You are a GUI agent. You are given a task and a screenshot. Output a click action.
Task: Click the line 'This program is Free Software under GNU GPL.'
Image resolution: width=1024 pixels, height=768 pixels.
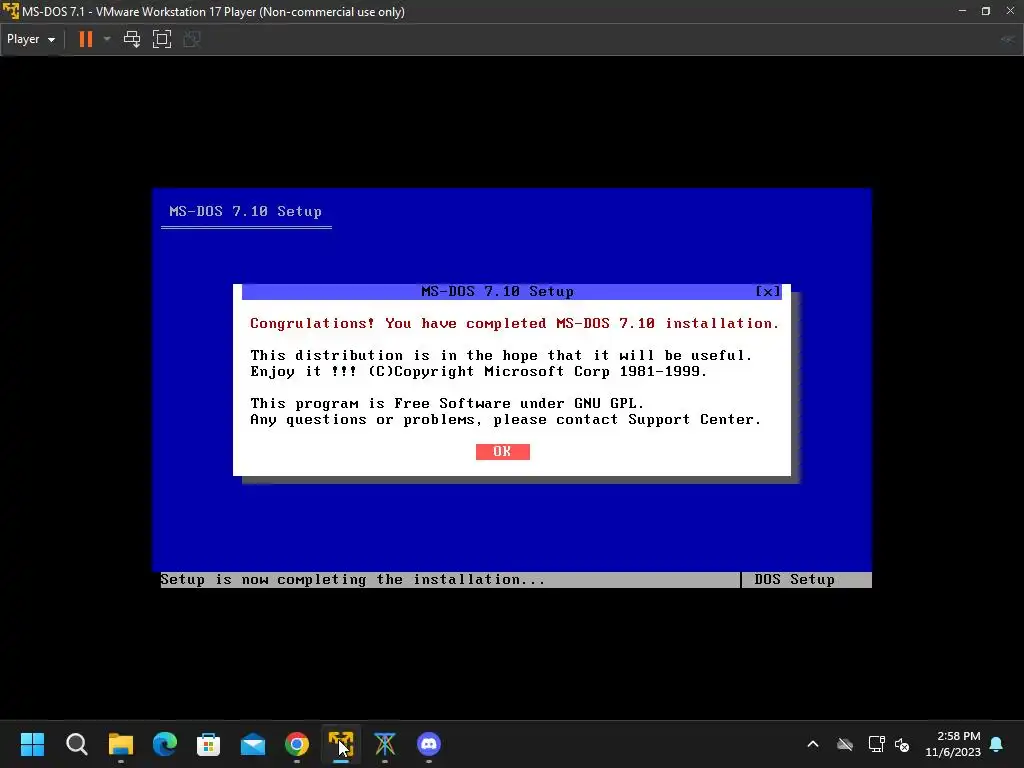coord(447,404)
